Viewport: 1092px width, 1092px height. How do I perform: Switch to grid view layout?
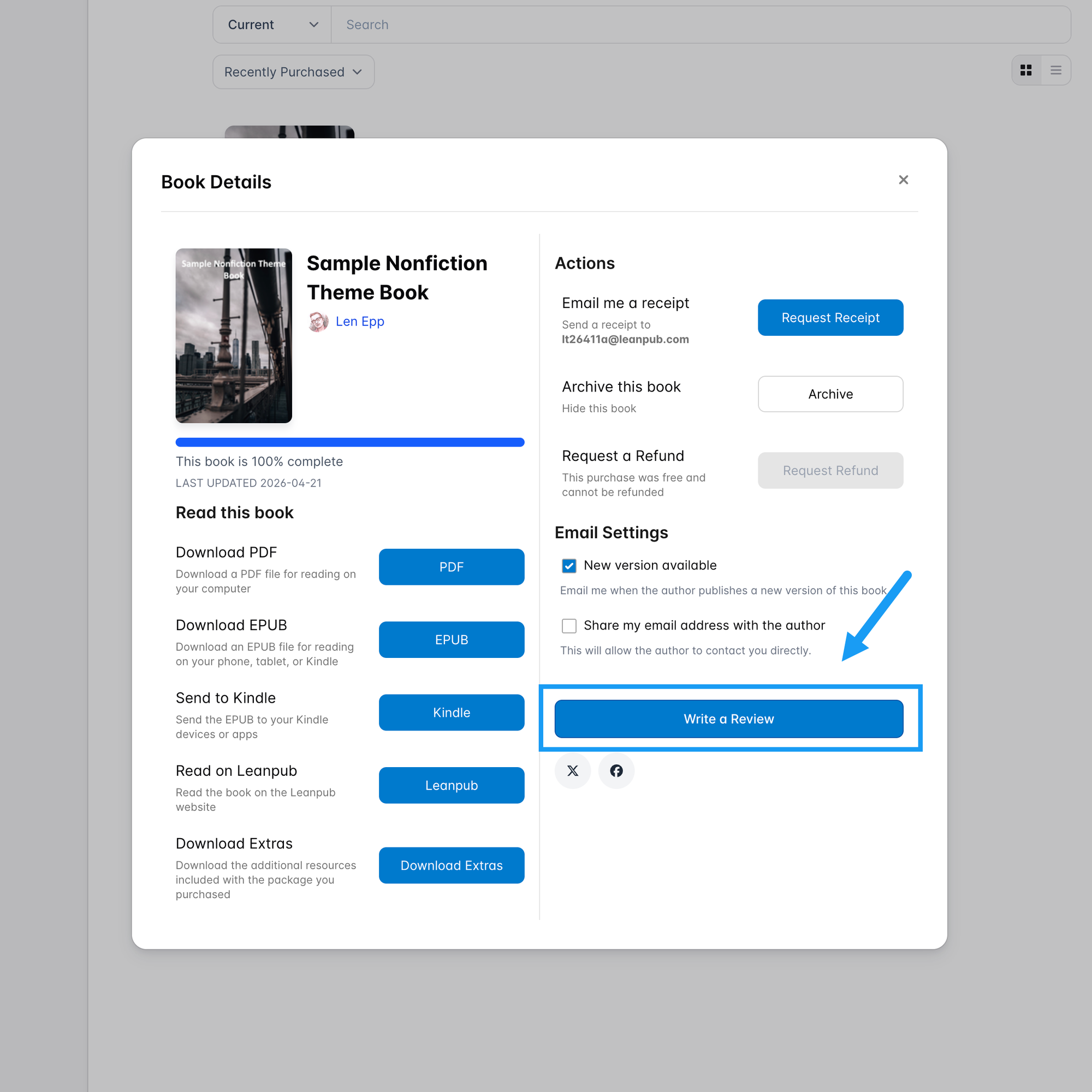tap(1026, 70)
